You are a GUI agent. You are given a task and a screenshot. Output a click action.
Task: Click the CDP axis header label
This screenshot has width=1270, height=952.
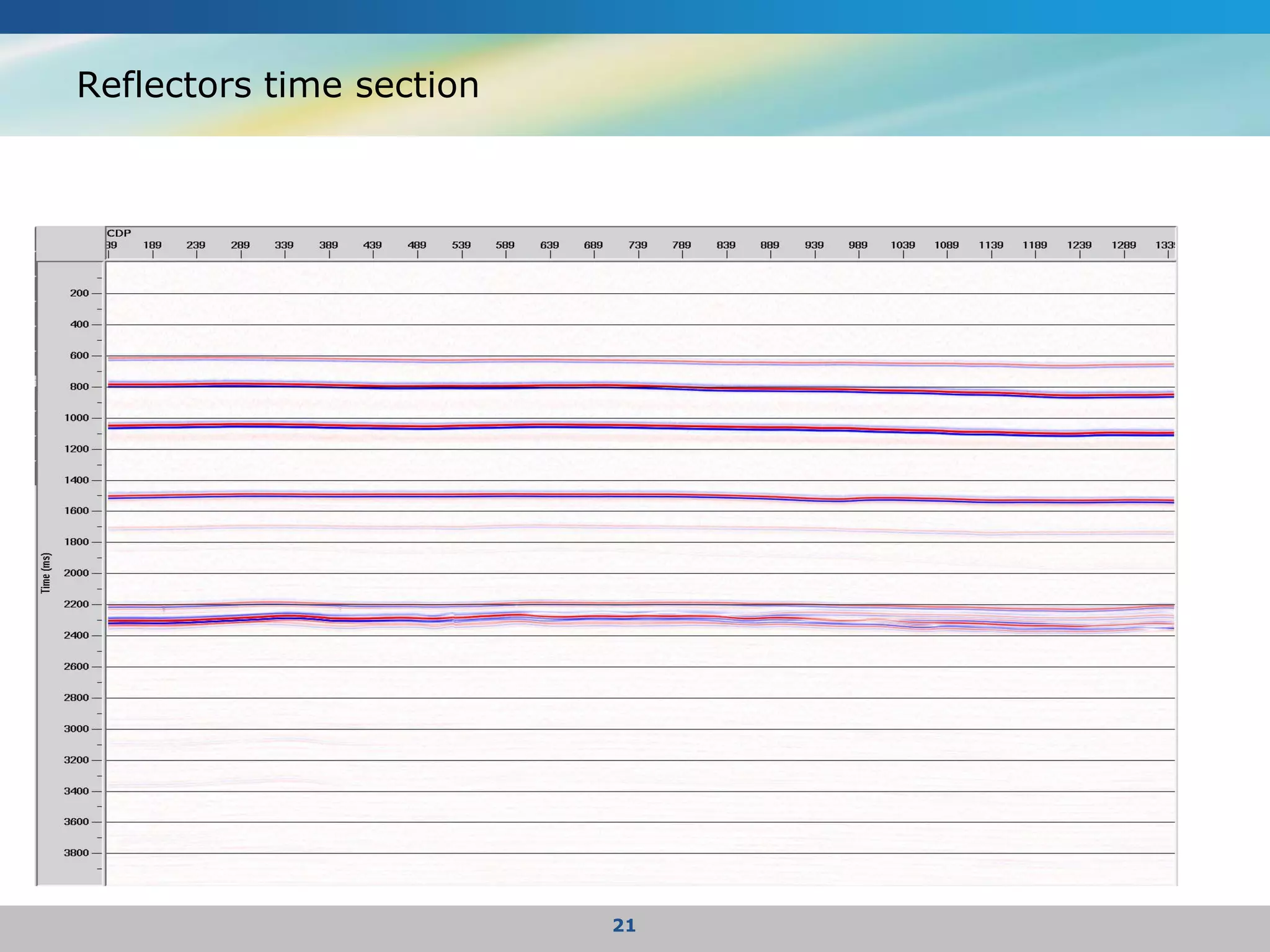[x=119, y=233]
